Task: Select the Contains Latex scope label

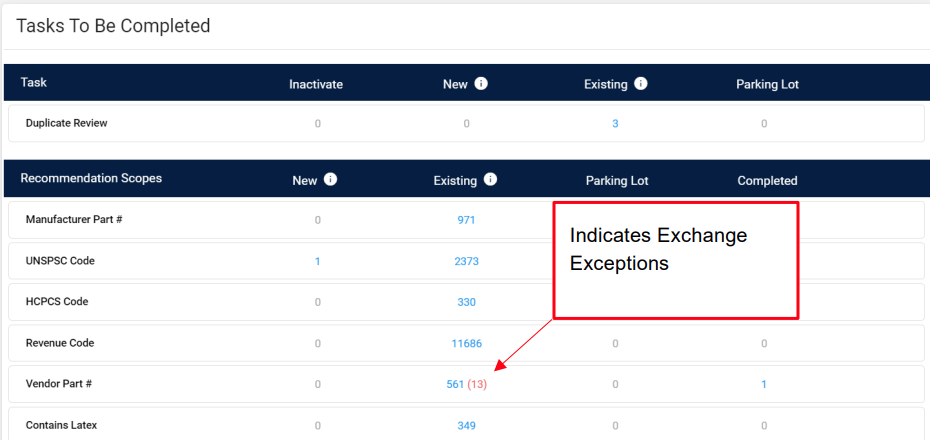Action: tap(61, 425)
